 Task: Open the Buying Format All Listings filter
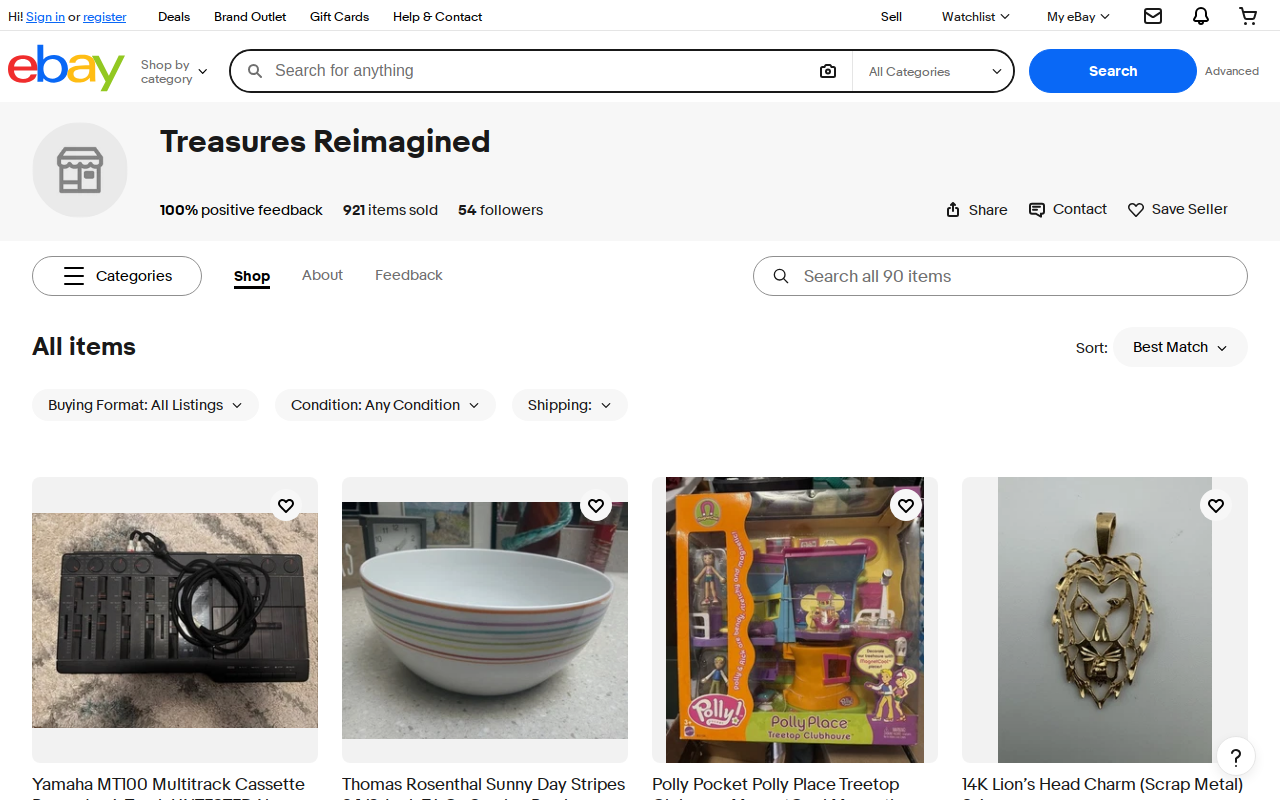tap(145, 405)
